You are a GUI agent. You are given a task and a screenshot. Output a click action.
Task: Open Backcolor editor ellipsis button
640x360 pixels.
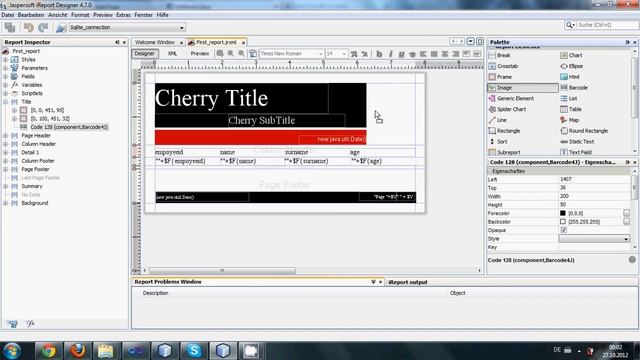click(627, 222)
